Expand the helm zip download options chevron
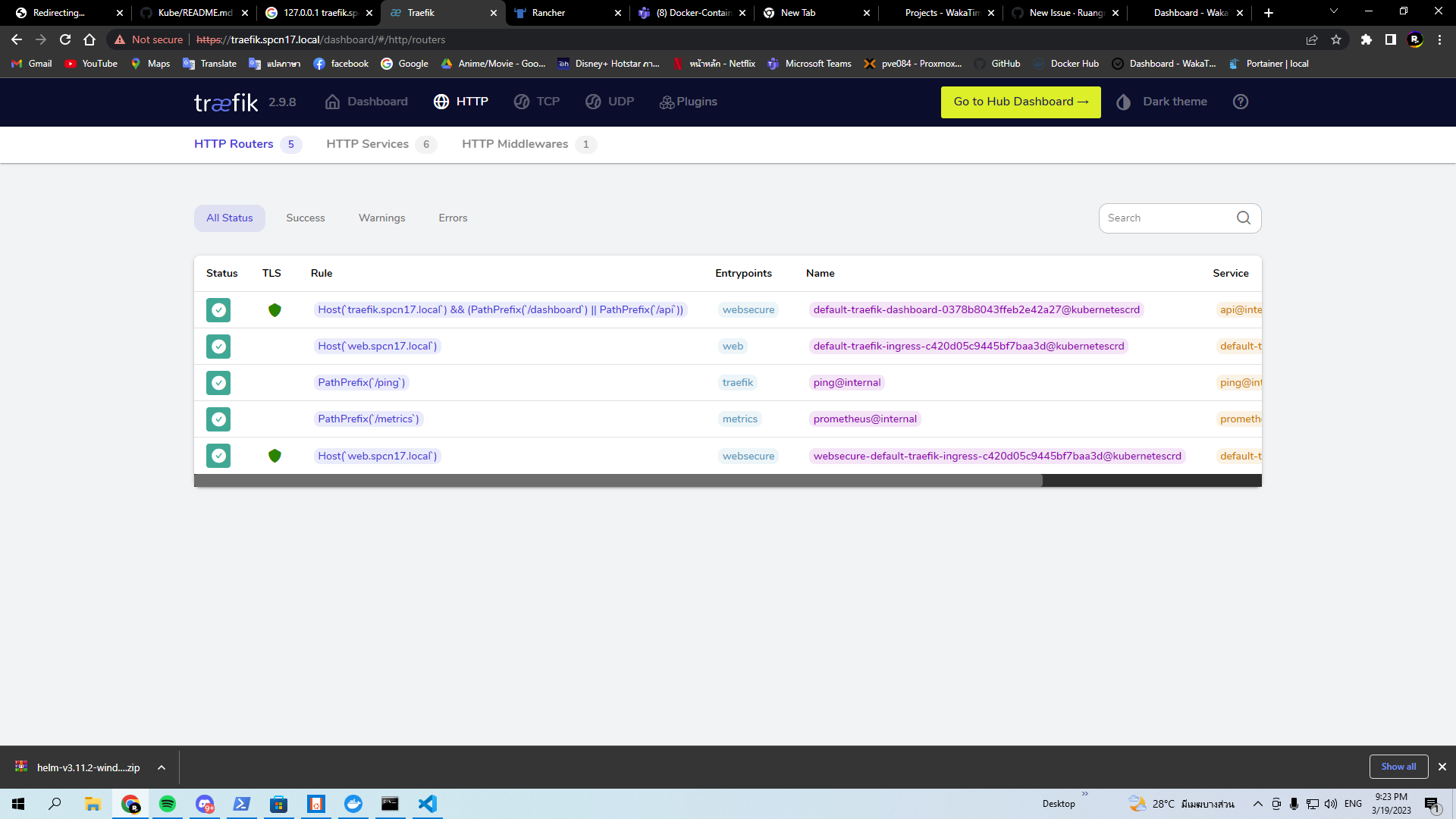Viewport: 1456px width, 819px height. (162, 767)
